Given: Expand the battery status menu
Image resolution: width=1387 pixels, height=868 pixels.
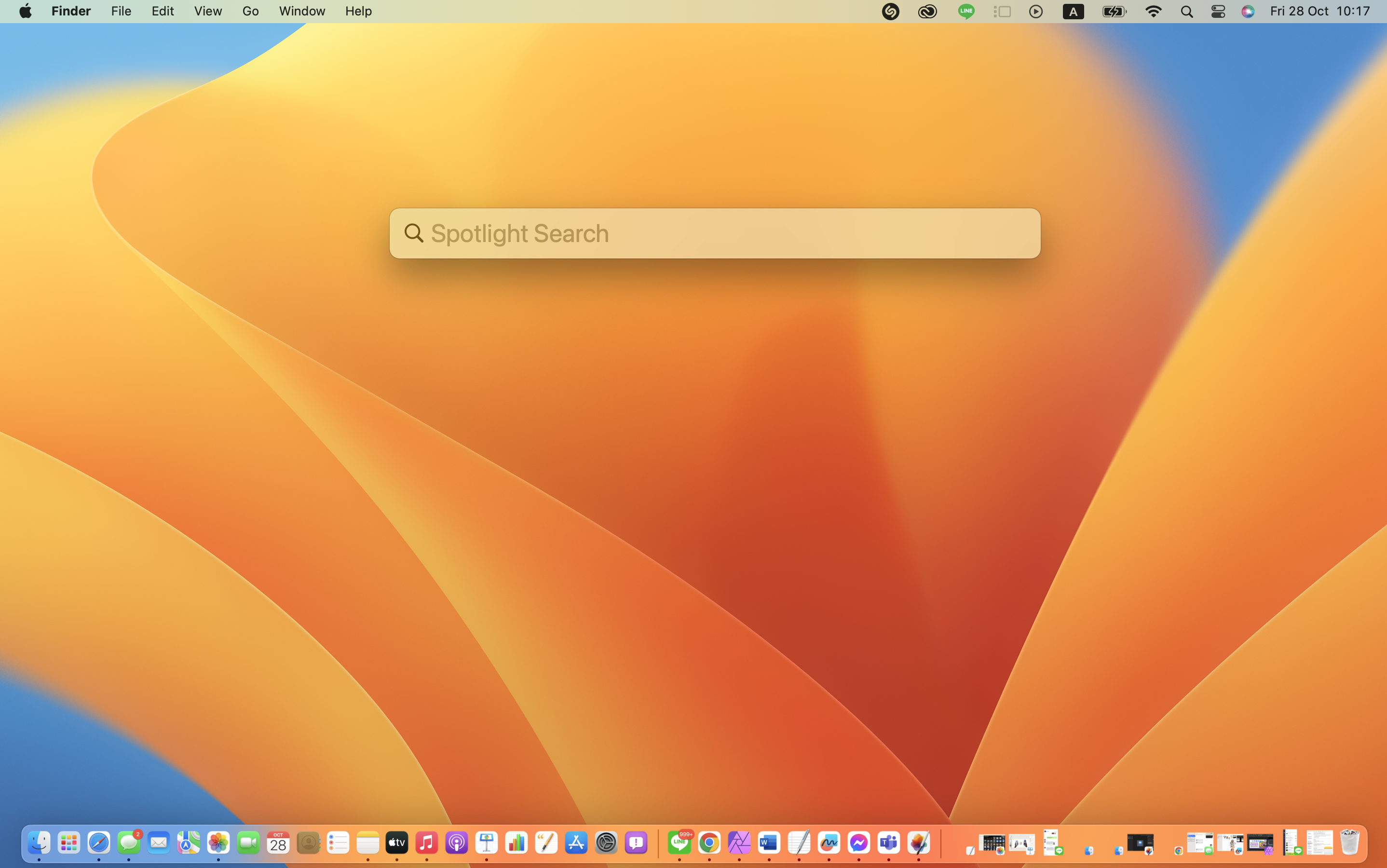Looking at the screenshot, I should pos(1114,12).
